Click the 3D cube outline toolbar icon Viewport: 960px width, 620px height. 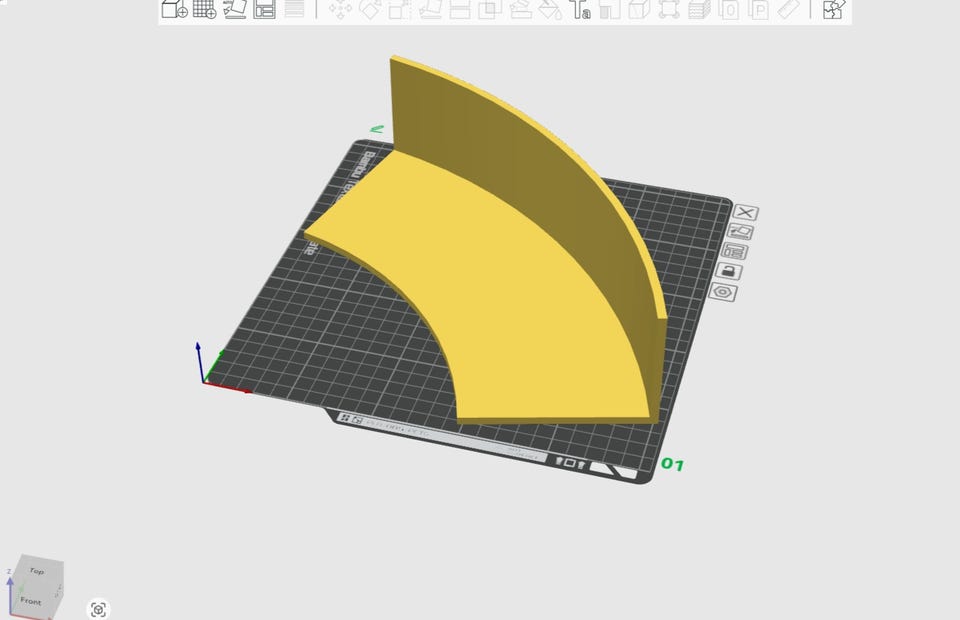point(639,10)
